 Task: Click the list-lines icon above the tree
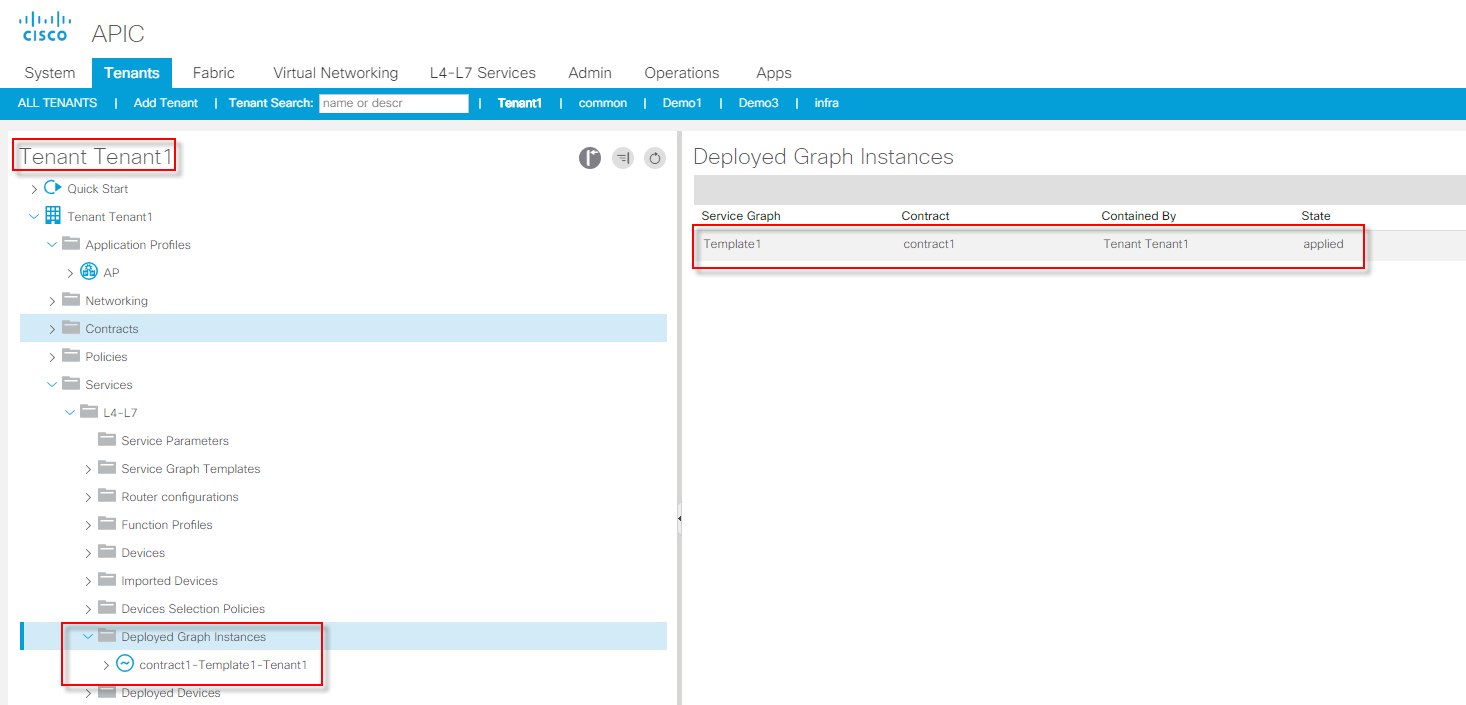point(623,158)
